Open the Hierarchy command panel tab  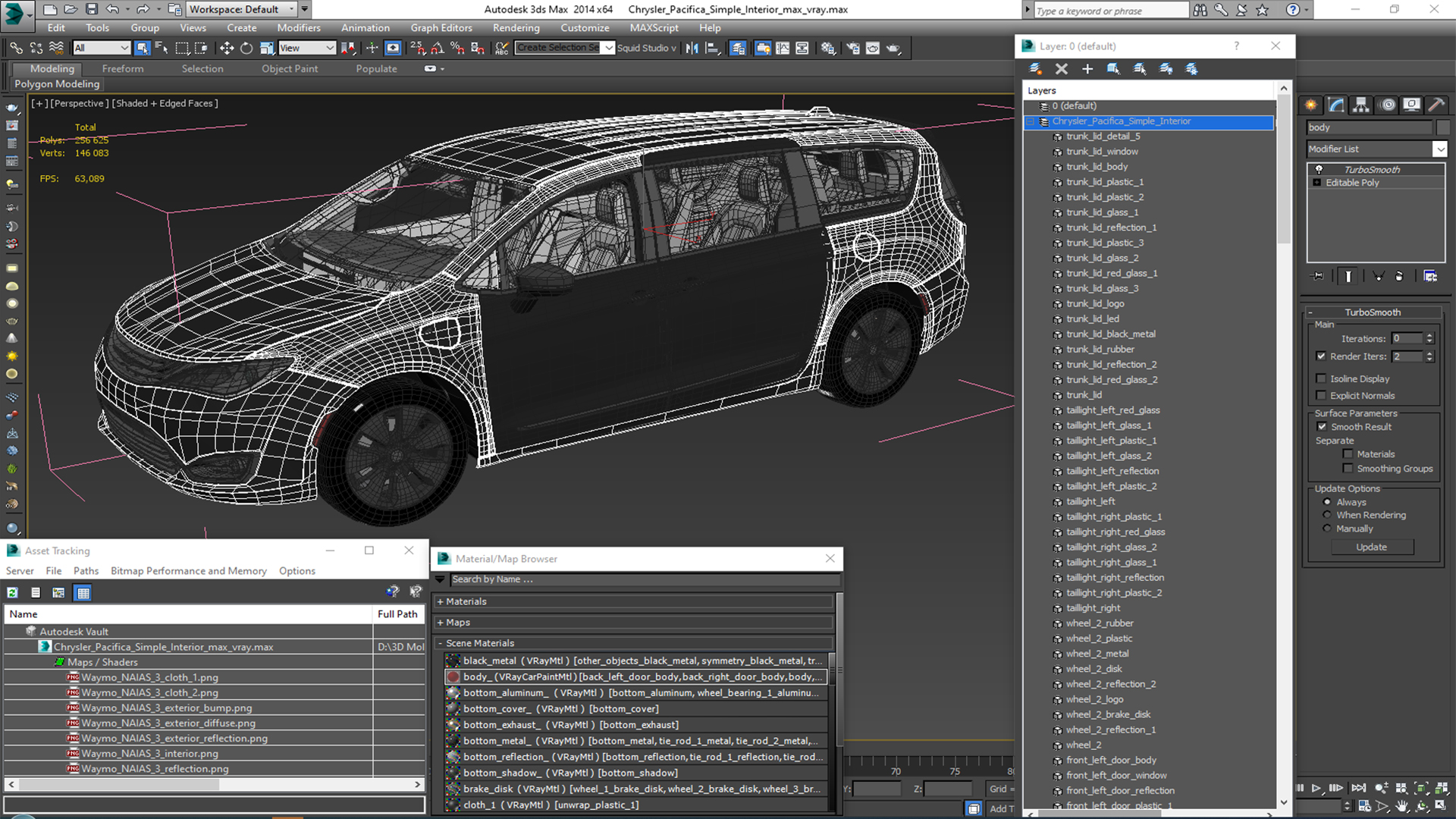1361,105
